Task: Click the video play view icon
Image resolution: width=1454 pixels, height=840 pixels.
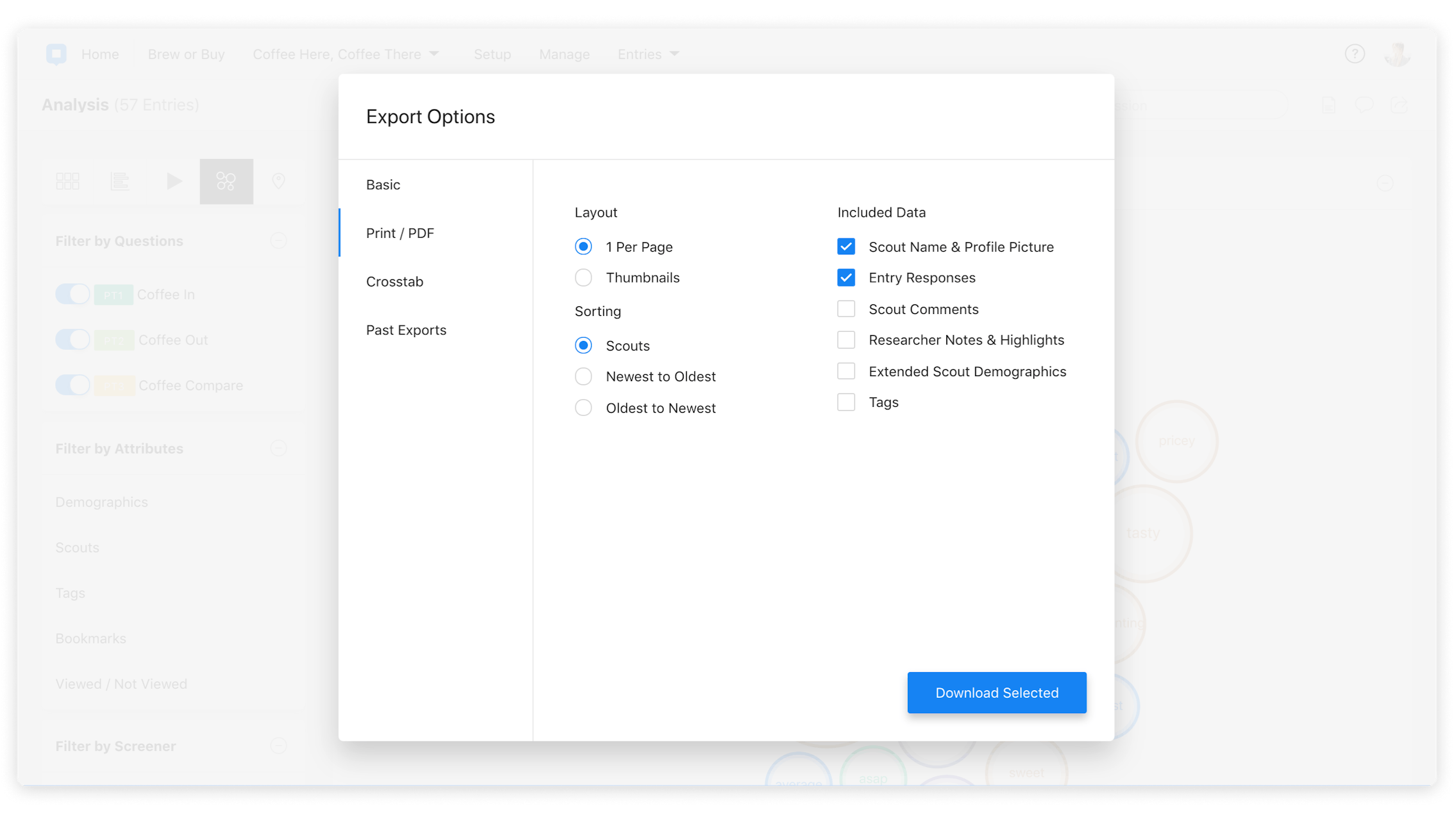Action: [173, 181]
